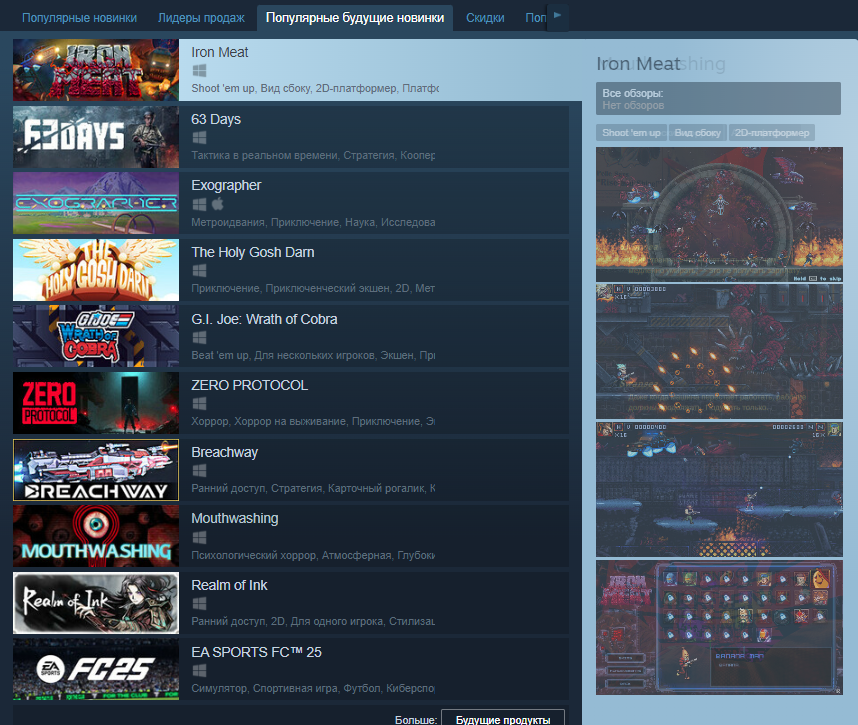The image size is (858, 725).
Task: Click the EA SPORTS FC 25 capsule image
Action: pyautogui.click(x=96, y=670)
